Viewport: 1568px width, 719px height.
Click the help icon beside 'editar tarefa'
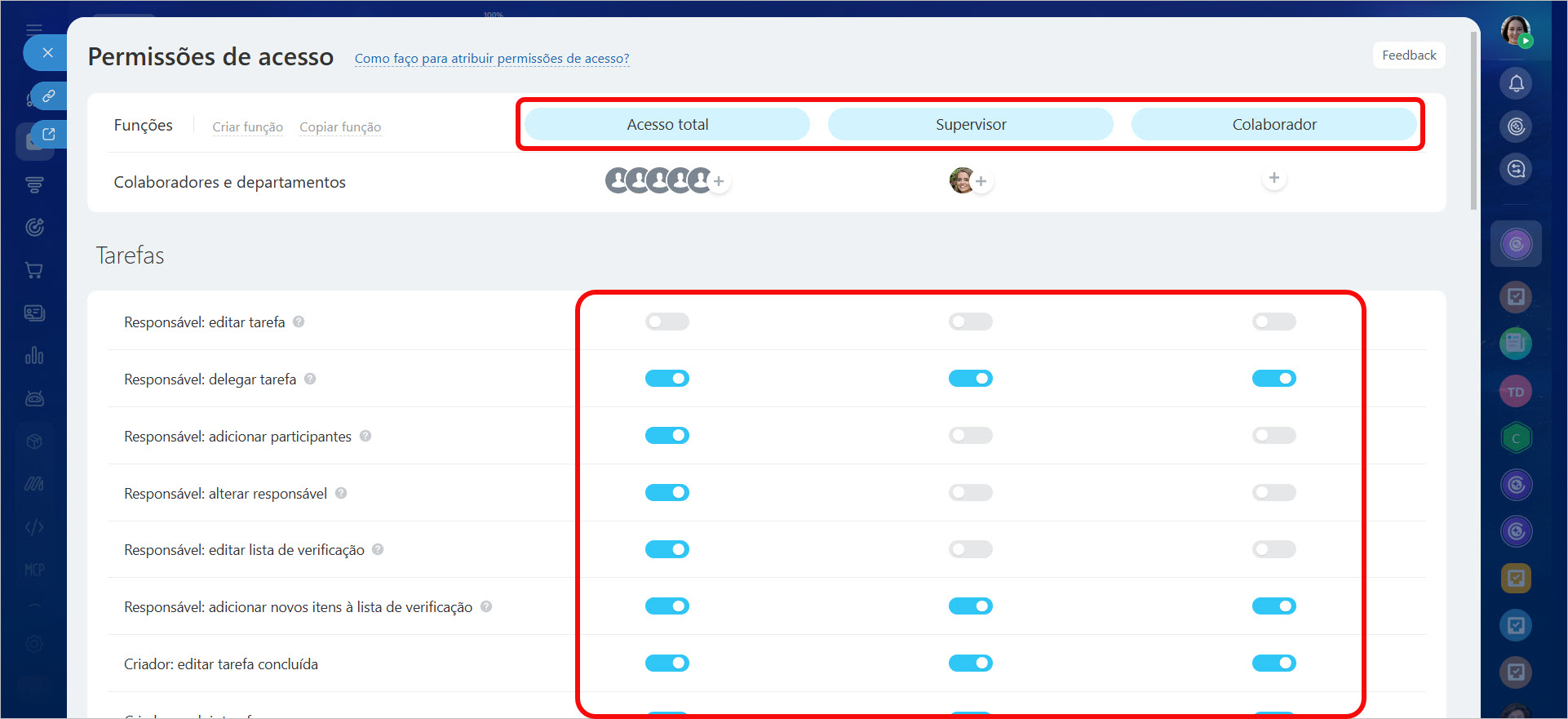click(x=299, y=322)
